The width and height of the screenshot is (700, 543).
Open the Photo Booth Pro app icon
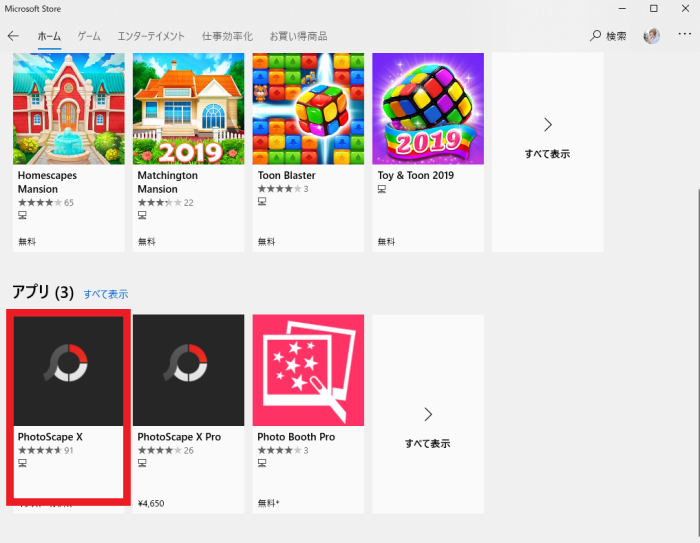click(308, 370)
